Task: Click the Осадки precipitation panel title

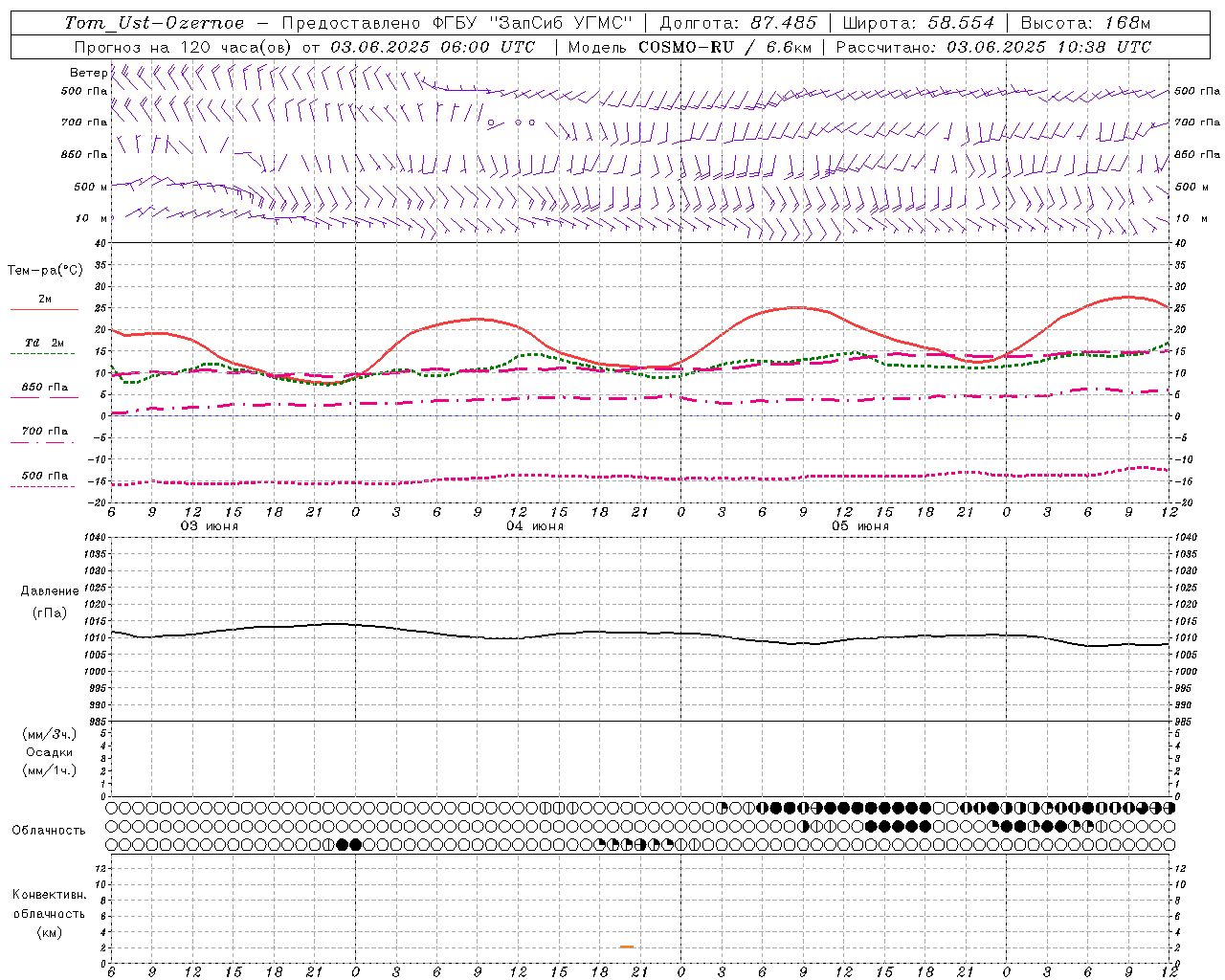Action: [50, 752]
